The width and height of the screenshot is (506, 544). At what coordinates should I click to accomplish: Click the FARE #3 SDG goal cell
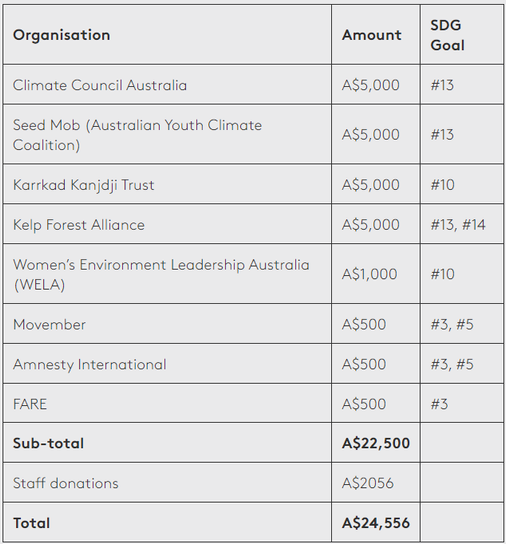click(x=462, y=403)
